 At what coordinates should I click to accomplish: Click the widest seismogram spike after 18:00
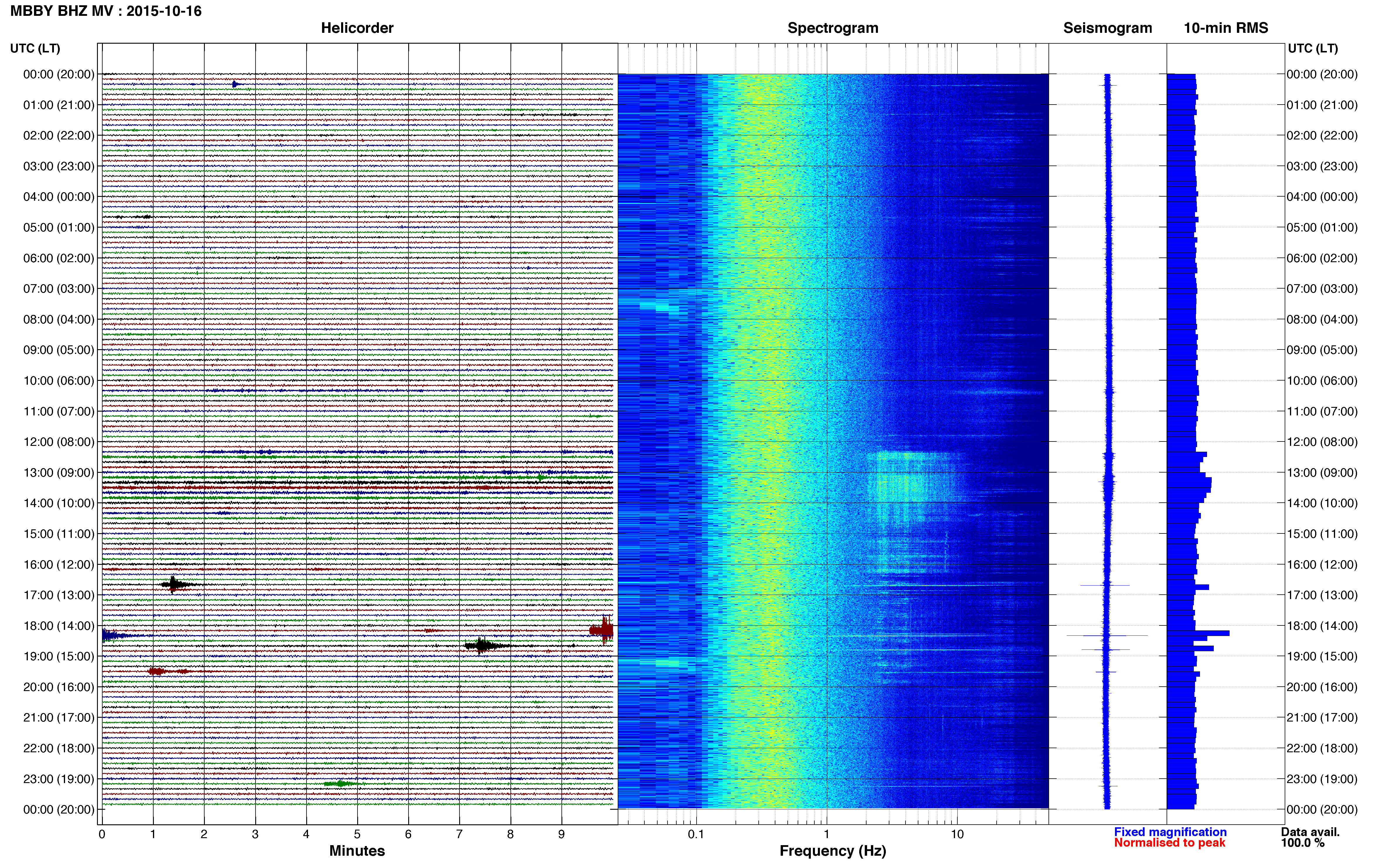coord(1107,635)
